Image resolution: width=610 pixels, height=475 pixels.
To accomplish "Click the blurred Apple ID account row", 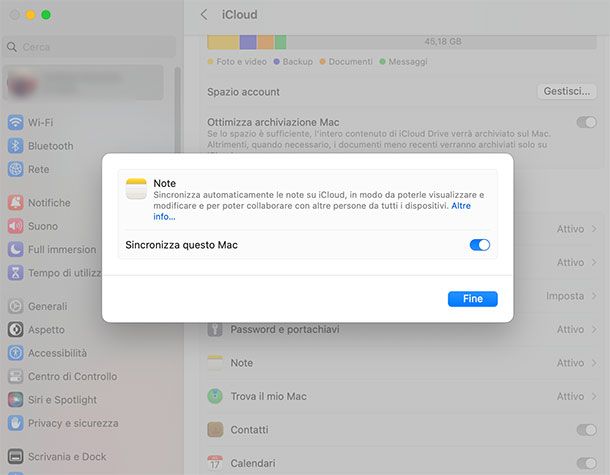I will pos(83,82).
